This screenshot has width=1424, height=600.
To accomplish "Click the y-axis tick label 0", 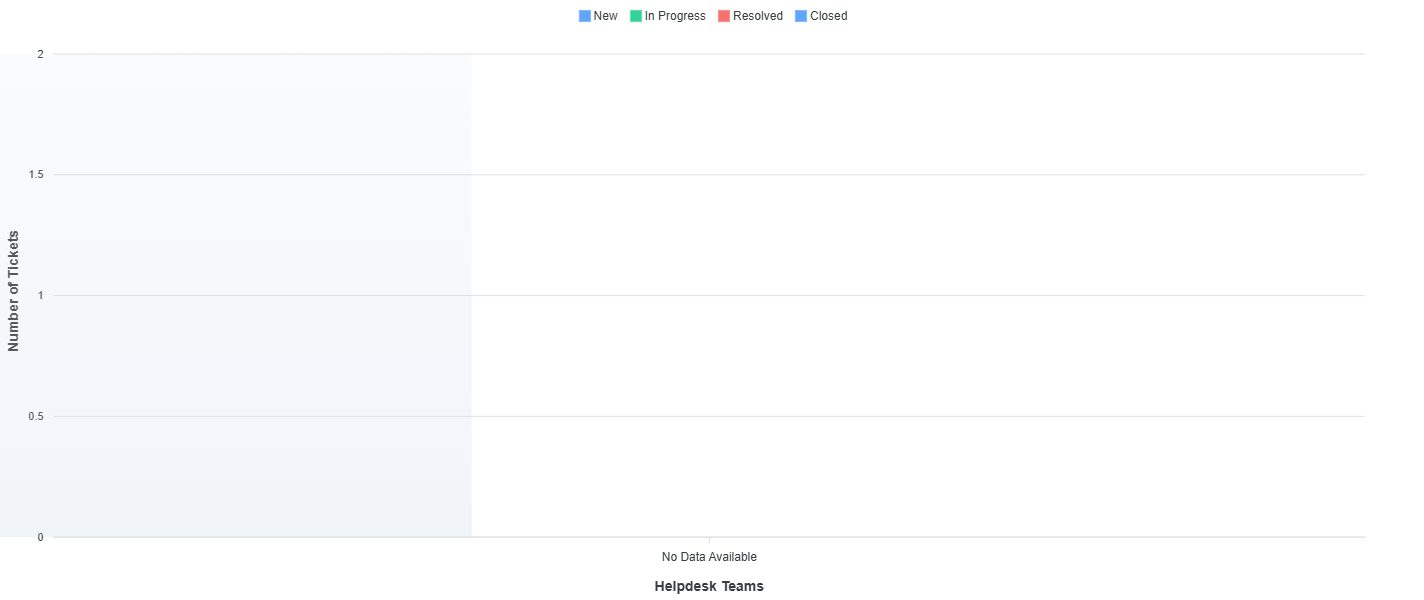I will point(40,537).
